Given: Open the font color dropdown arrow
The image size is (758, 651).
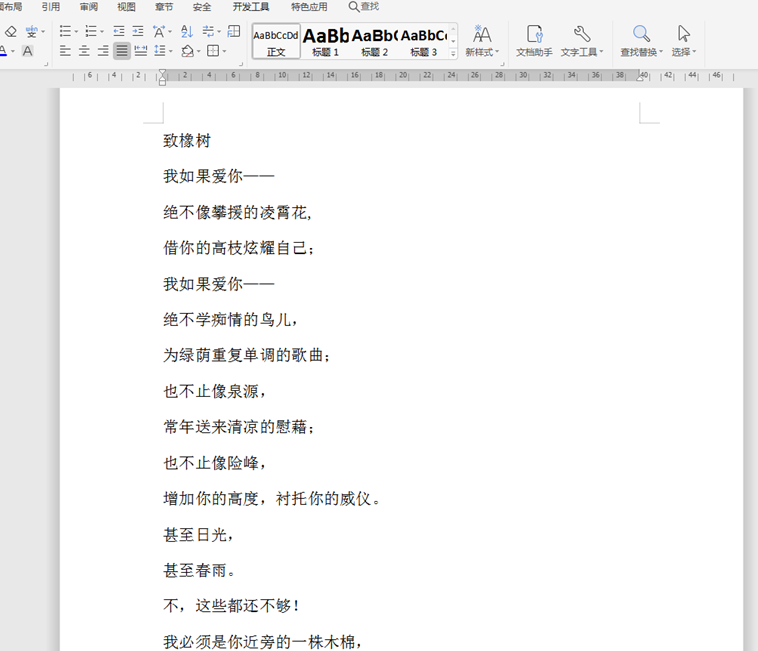Looking at the screenshot, I should click(13, 51).
